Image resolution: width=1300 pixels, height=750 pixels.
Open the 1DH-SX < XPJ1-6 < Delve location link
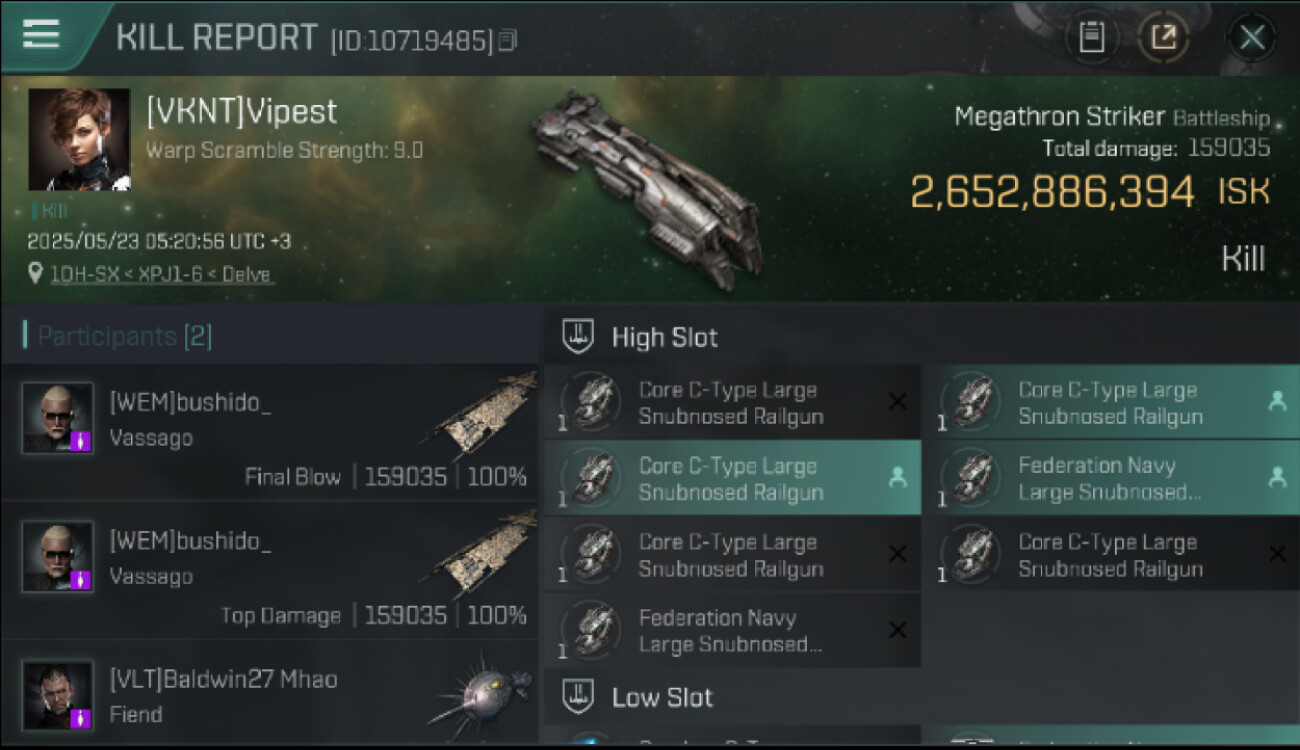click(161, 274)
